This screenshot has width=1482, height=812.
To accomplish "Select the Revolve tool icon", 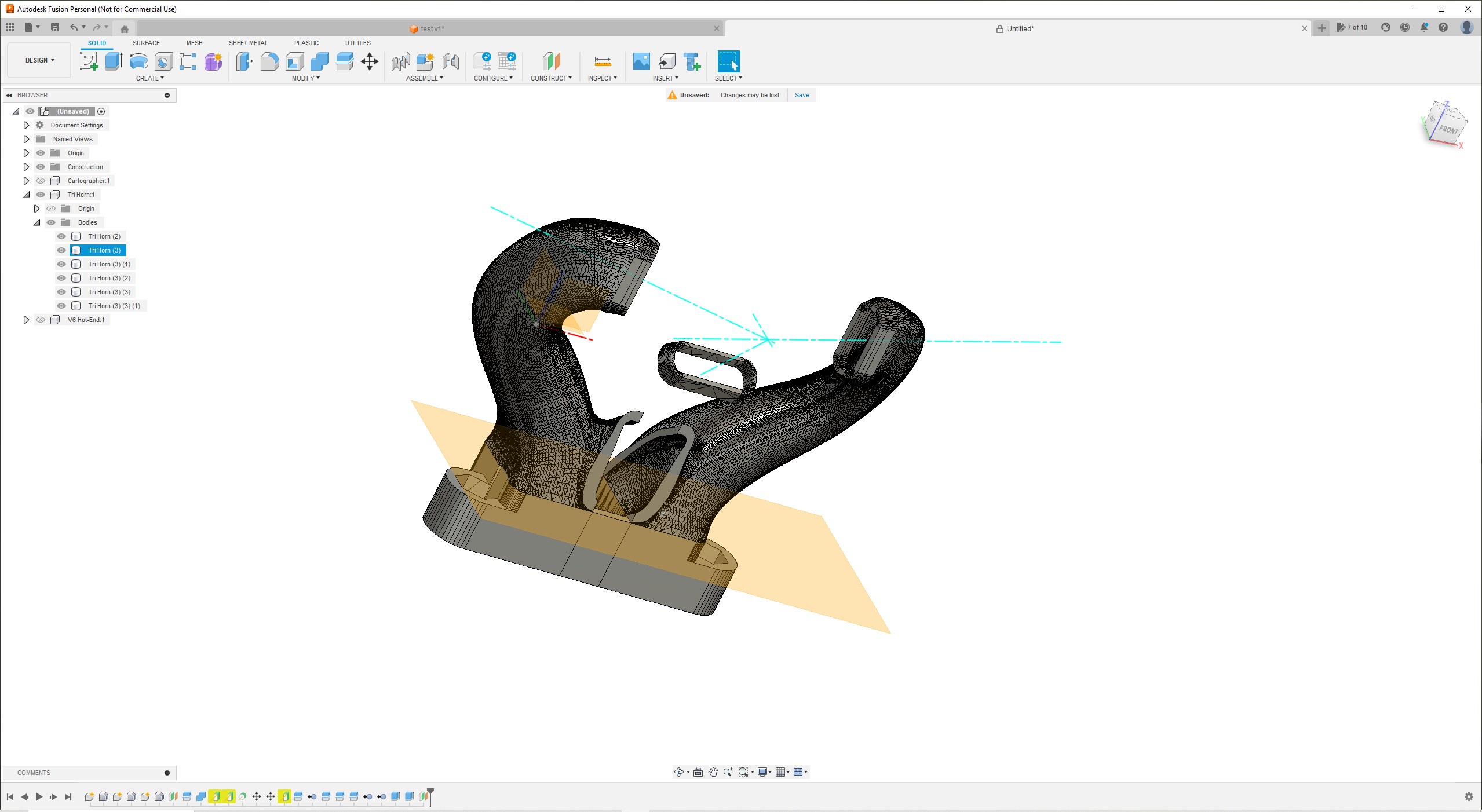I will point(138,61).
